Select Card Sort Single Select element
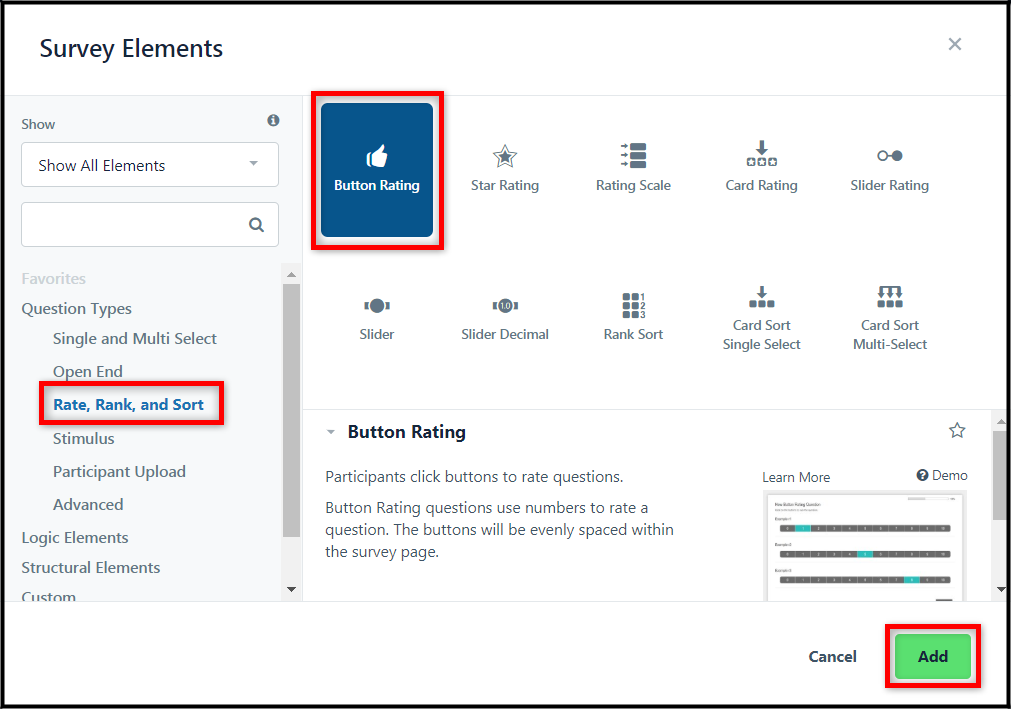The height and width of the screenshot is (709, 1011). click(x=761, y=318)
